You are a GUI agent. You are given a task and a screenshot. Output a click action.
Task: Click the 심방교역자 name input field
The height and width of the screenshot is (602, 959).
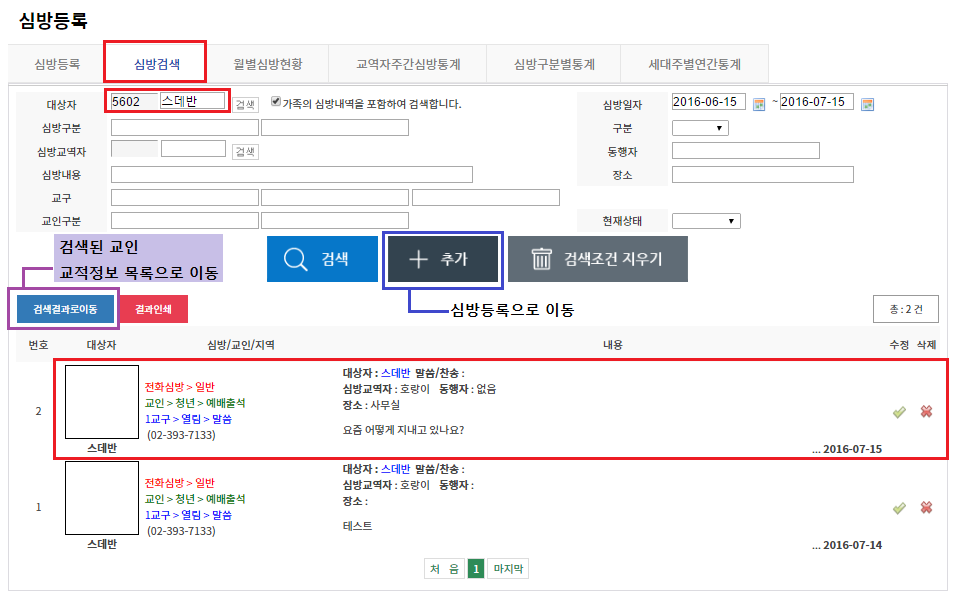point(193,149)
